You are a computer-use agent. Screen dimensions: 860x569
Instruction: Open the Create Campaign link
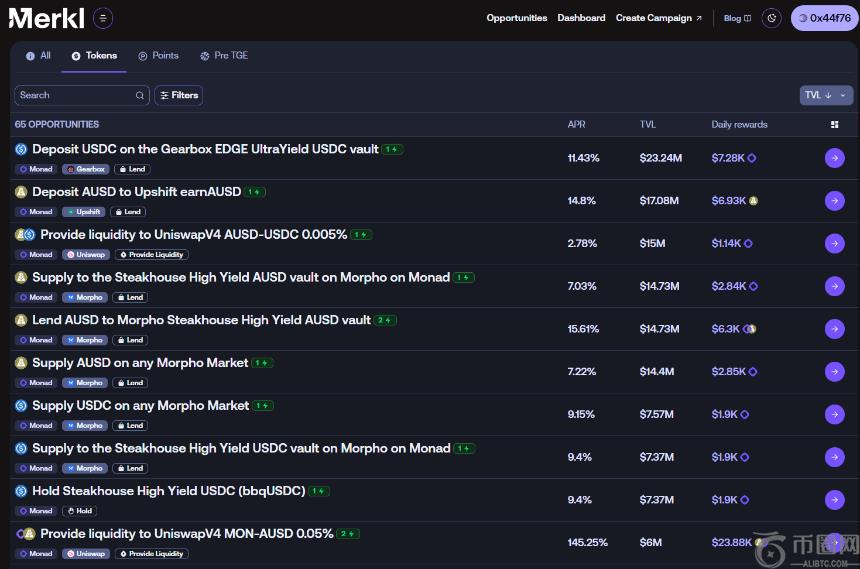[658, 18]
